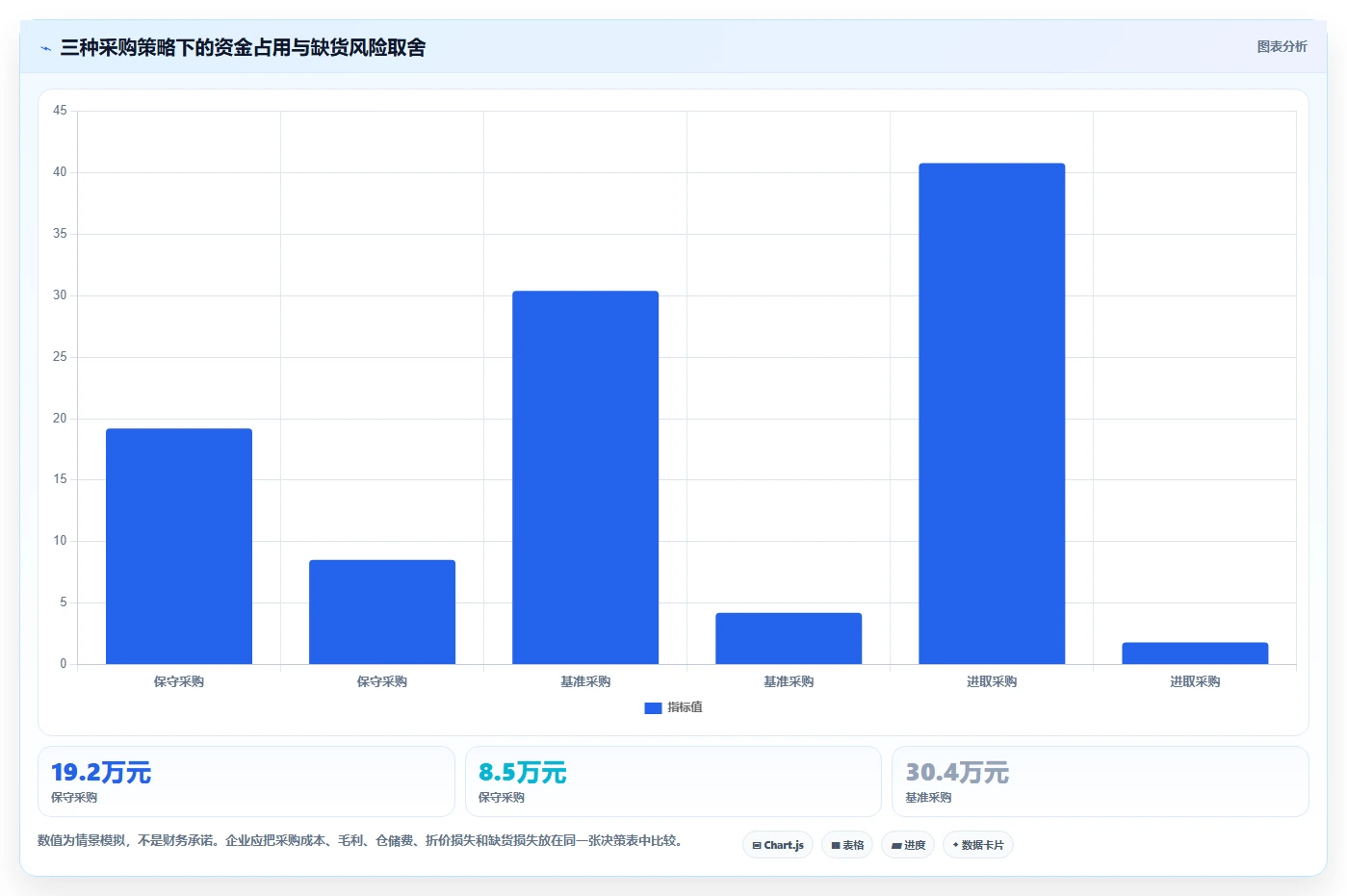Click the y-axis label 40

click(x=60, y=172)
